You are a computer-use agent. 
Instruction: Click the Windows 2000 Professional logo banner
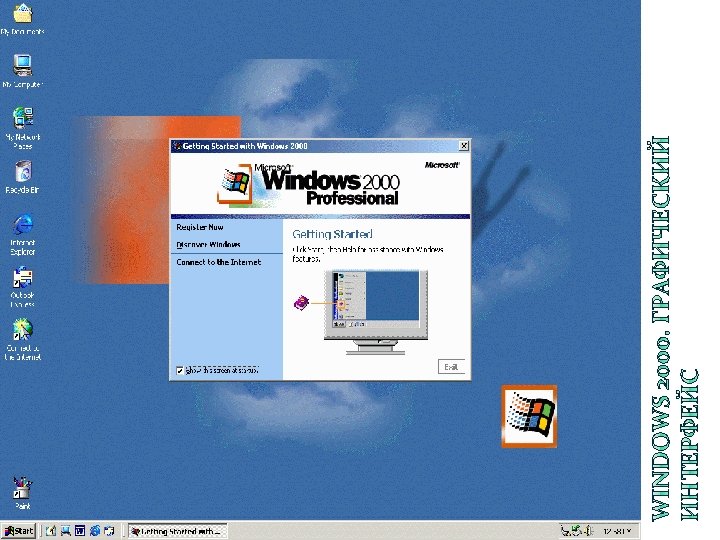pos(309,185)
